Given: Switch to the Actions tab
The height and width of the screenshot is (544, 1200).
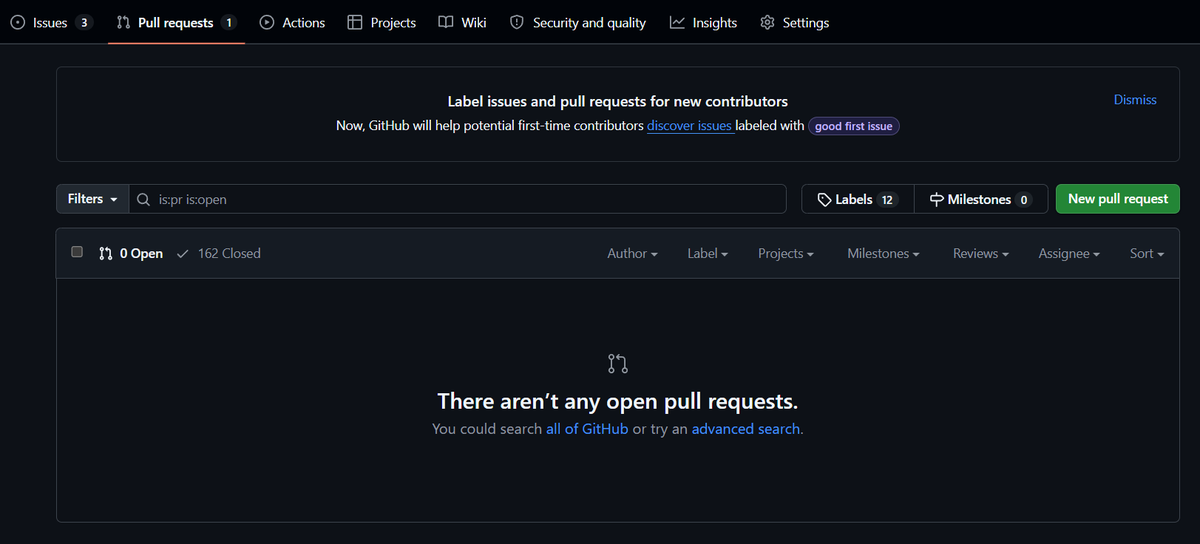Looking at the screenshot, I should tap(292, 22).
